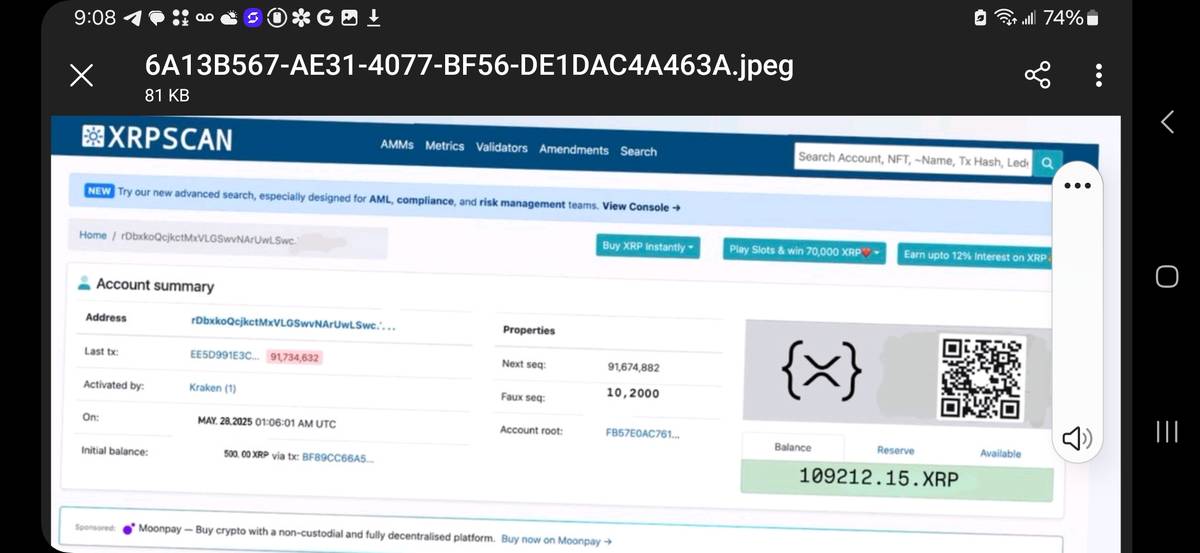
Task: Open Earn upto 12% Interest dropdown
Action: pos(975,256)
